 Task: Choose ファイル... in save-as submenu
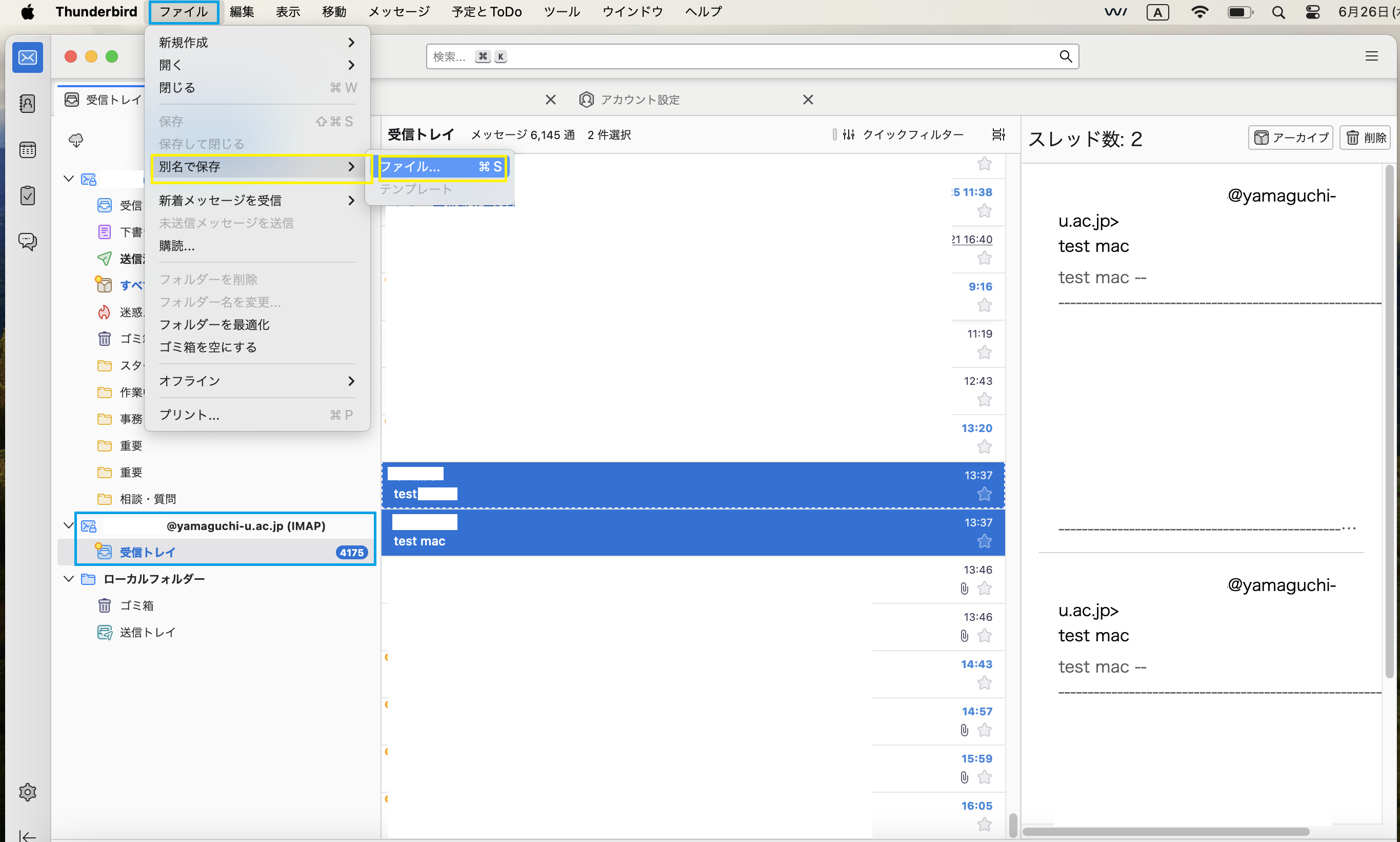point(441,167)
